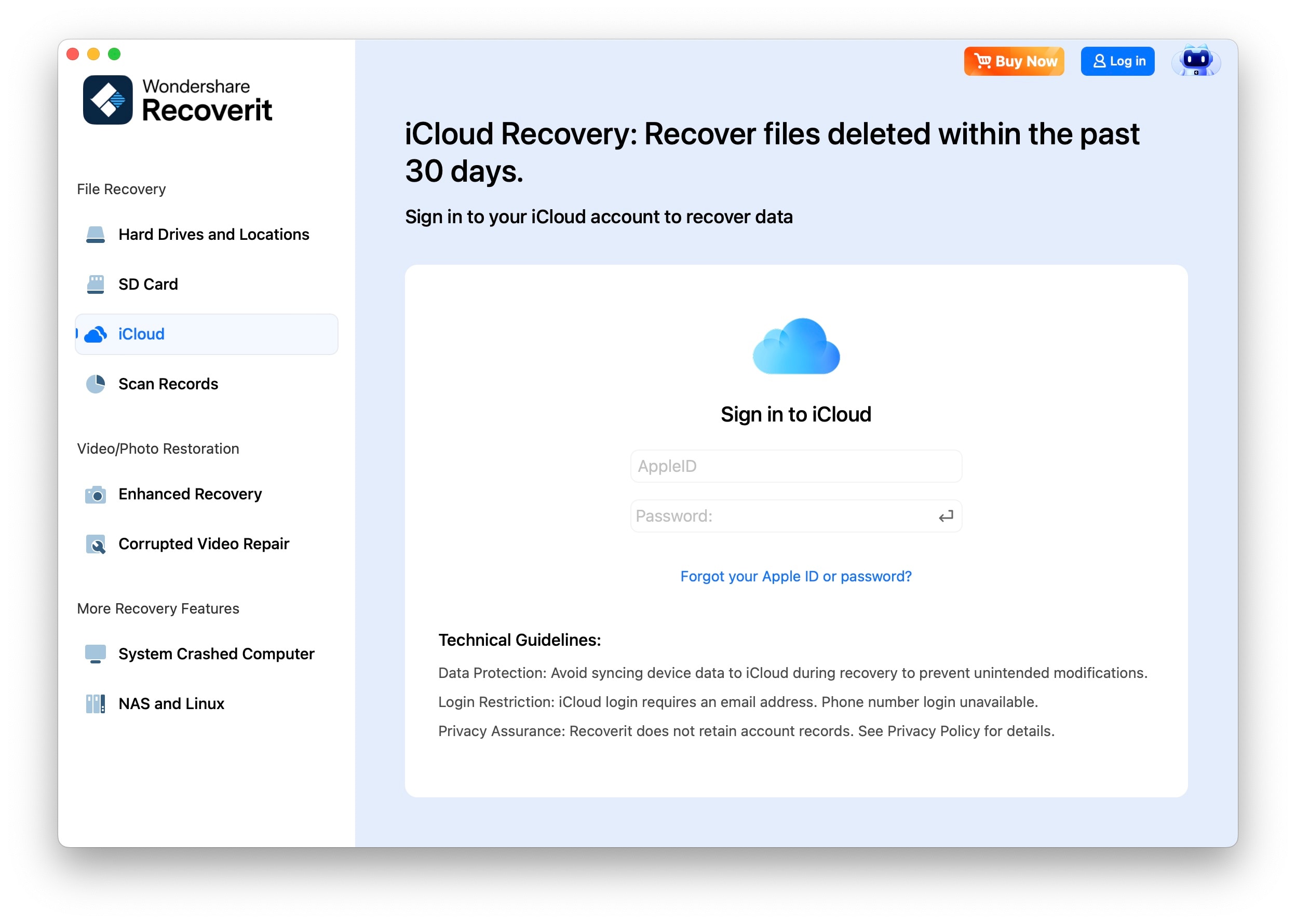1296x924 pixels.
Task: Maximize window with the green button
Action: pyautogui.click(x=114, y=54)
